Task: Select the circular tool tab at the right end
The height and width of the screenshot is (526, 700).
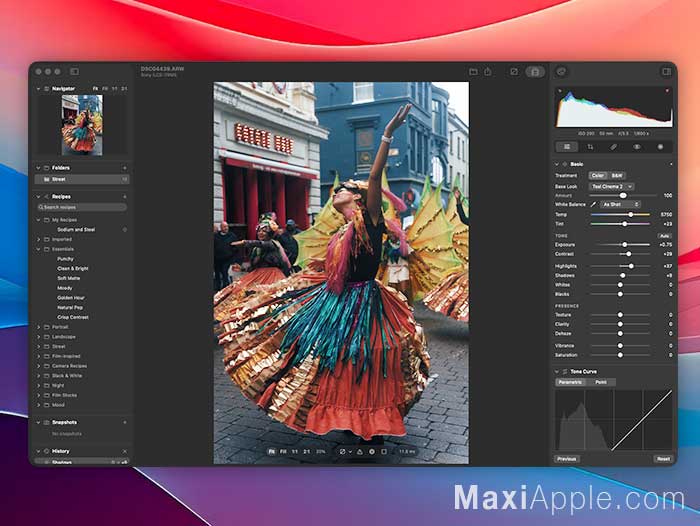Action: (x=660, y=147)
